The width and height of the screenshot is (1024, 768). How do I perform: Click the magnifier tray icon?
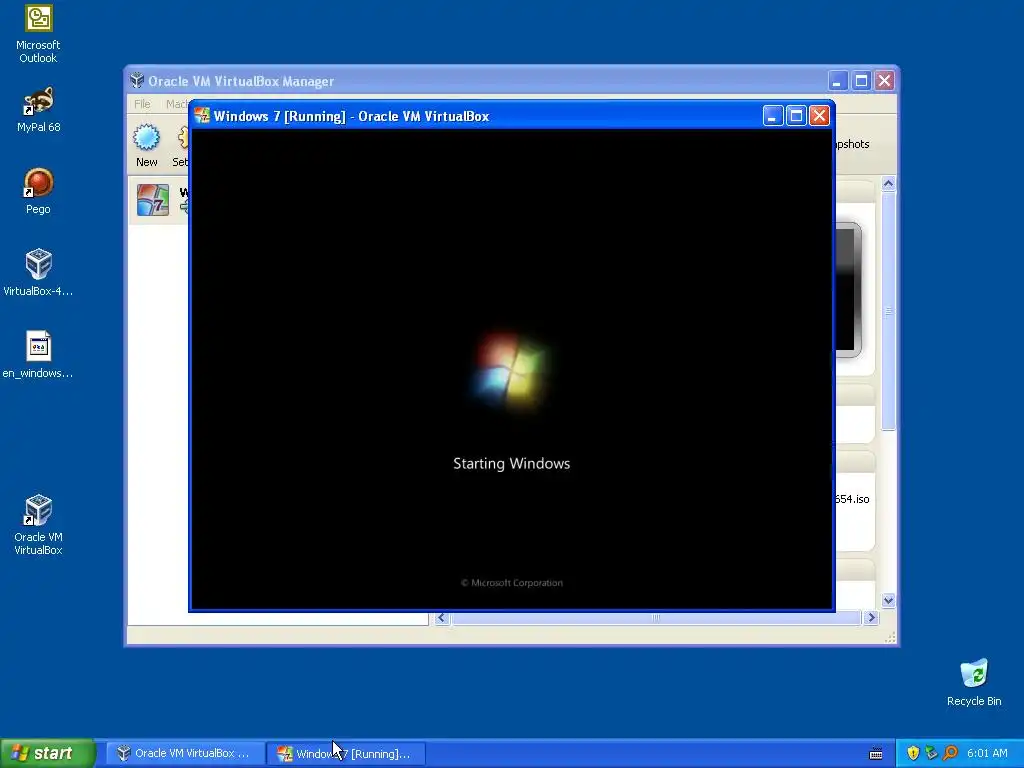pyautogui.click(x=950, y=753)
